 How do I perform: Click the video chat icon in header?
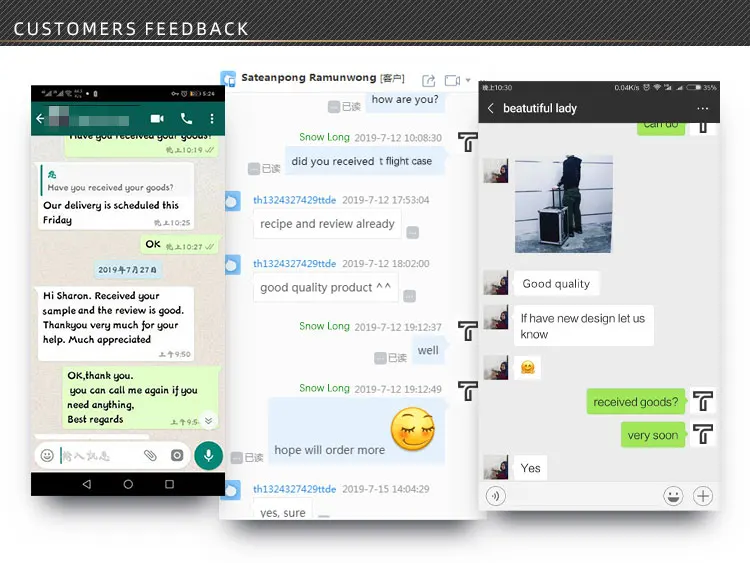pyautogui.click(x=452, y=80)
